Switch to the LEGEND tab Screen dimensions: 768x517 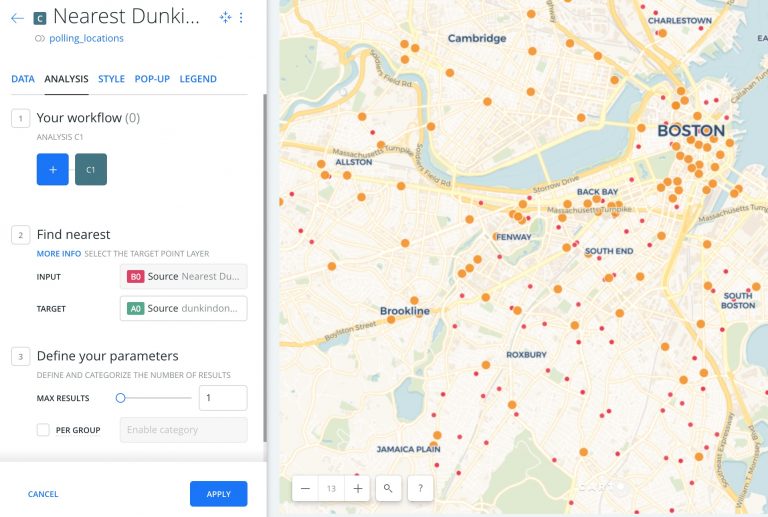pyautogui.click(x=198, y=79)
